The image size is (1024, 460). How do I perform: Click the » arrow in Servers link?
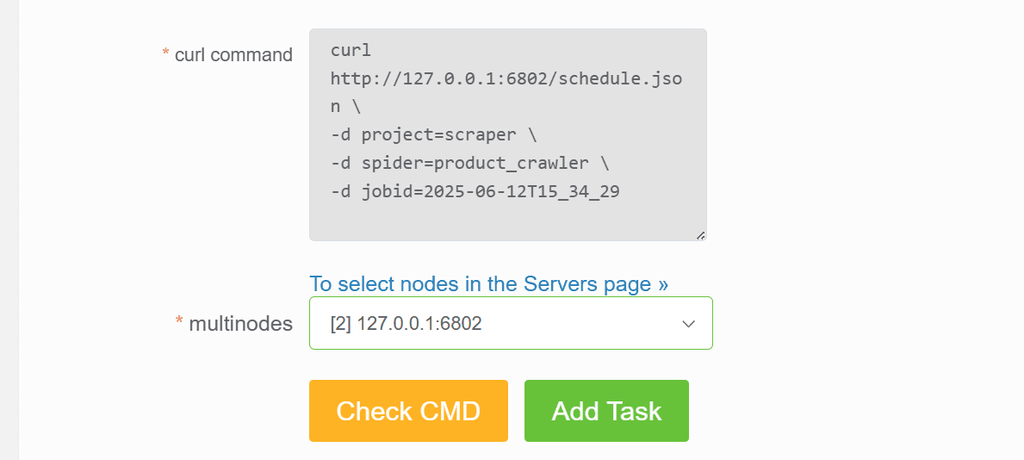(x=663, y=285)
